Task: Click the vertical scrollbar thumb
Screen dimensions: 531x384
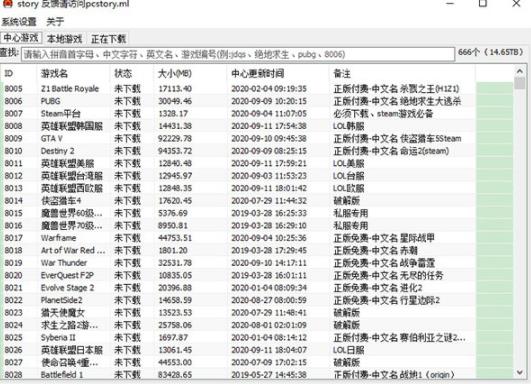Action: pyautogui.click(x=520, y=83)
